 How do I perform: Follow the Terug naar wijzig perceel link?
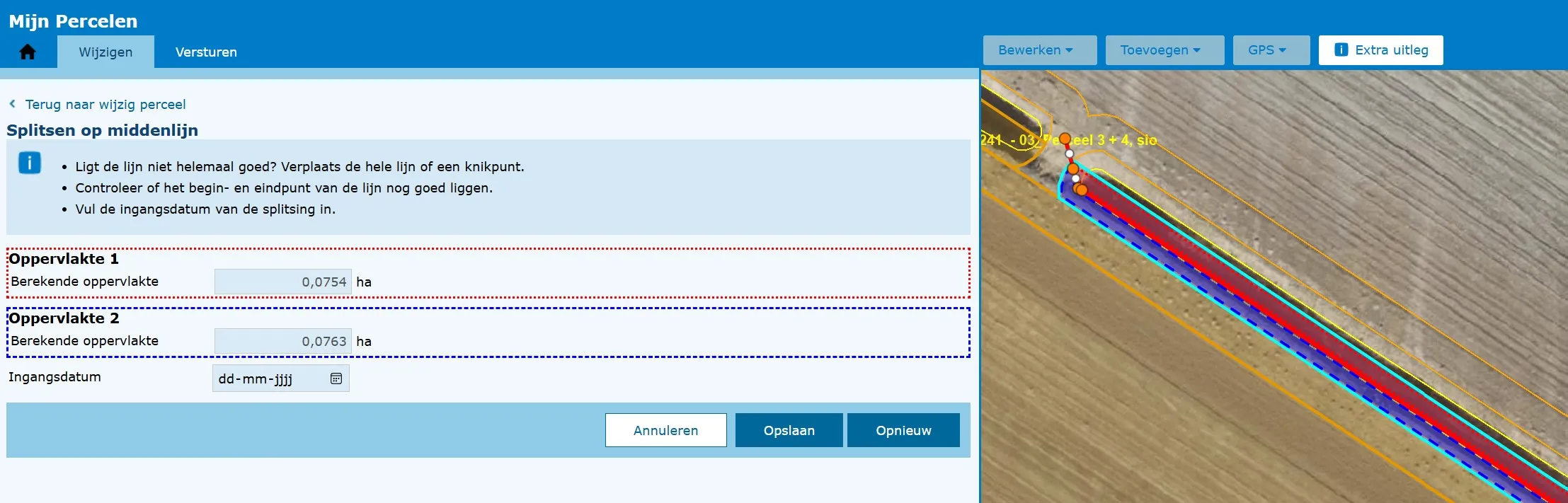point(105,104)
